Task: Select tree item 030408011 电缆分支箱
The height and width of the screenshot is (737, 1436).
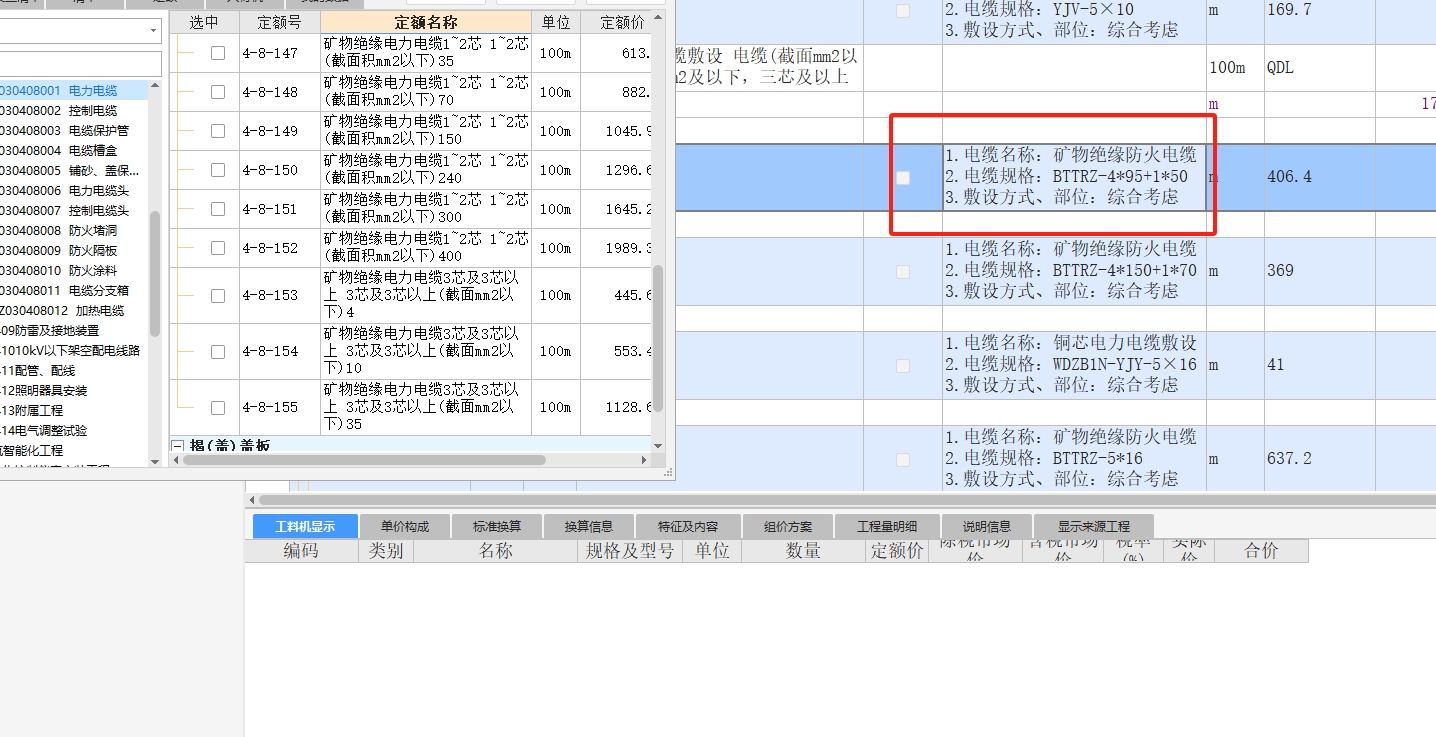Action: click(x=65, y=291)
